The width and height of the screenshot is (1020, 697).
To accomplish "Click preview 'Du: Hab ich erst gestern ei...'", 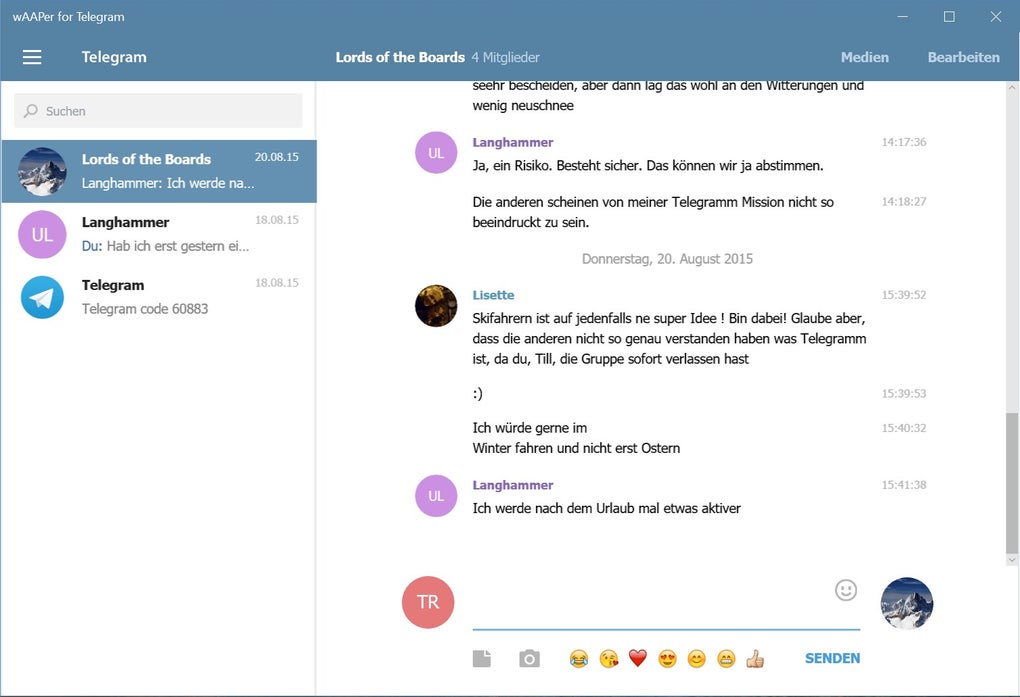I will coord(165,246).
